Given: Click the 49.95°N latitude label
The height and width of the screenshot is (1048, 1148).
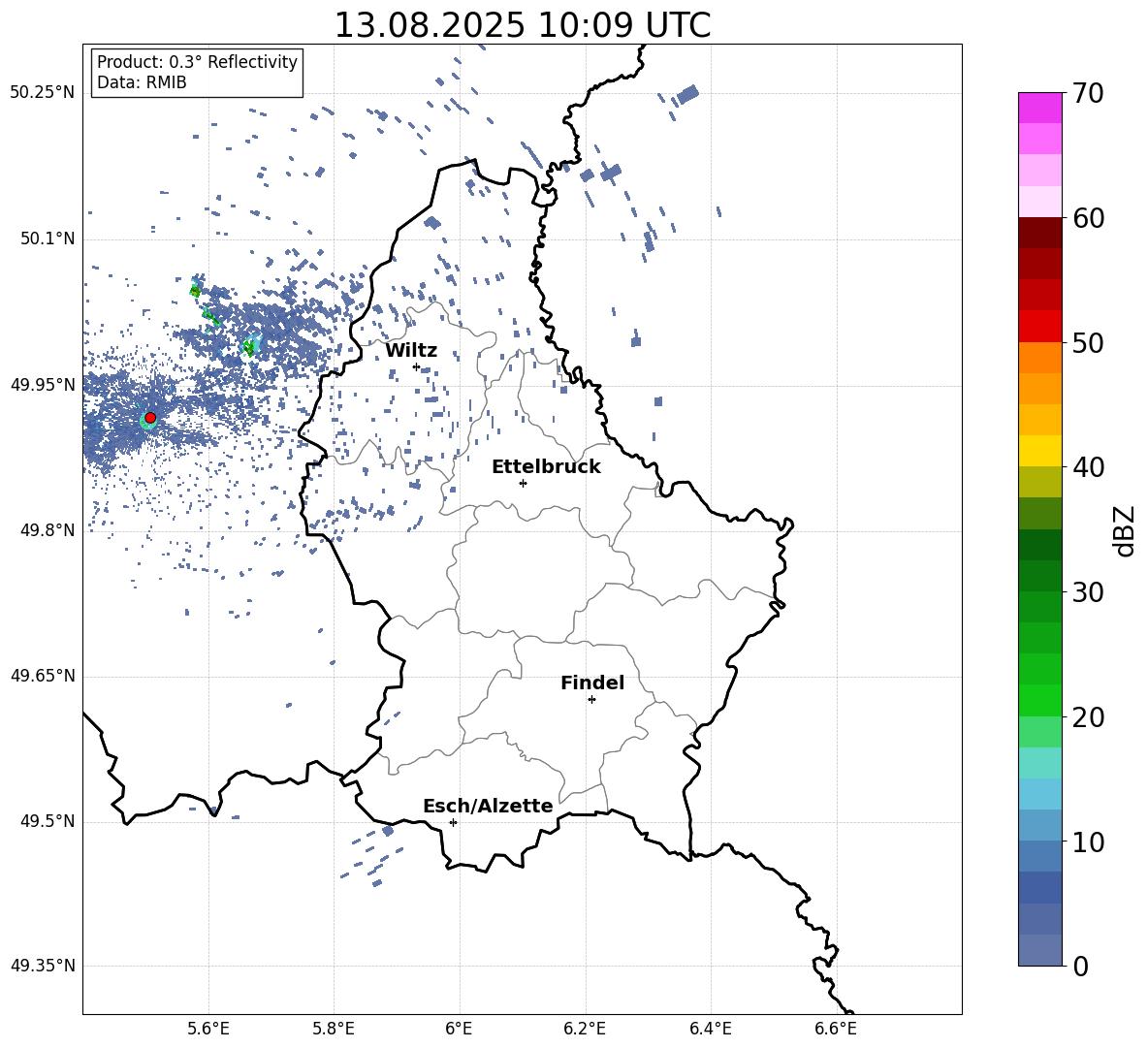Looking at the screenshot, I should coord(43,384).
